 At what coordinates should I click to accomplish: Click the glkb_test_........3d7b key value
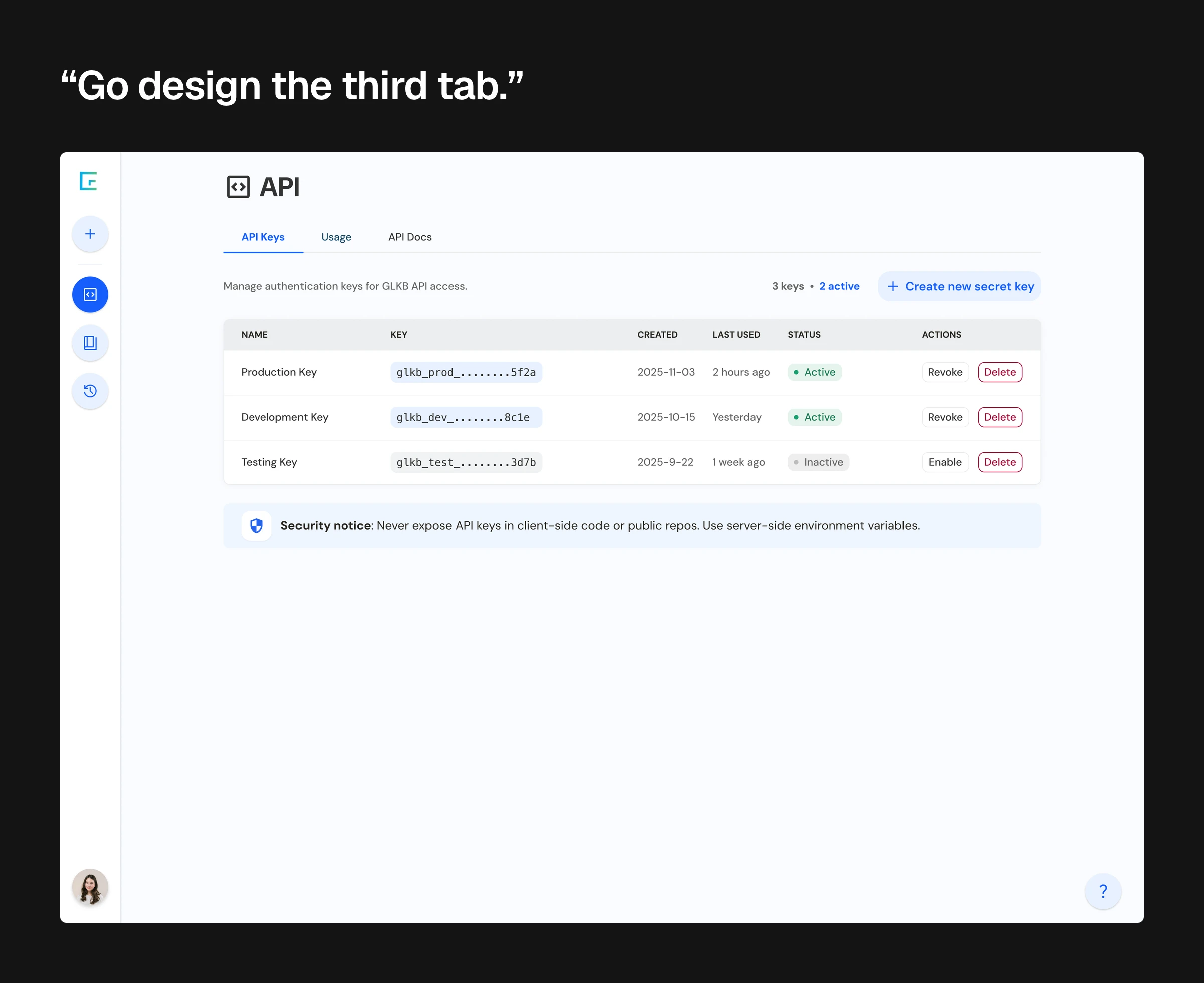click(466, 462)
